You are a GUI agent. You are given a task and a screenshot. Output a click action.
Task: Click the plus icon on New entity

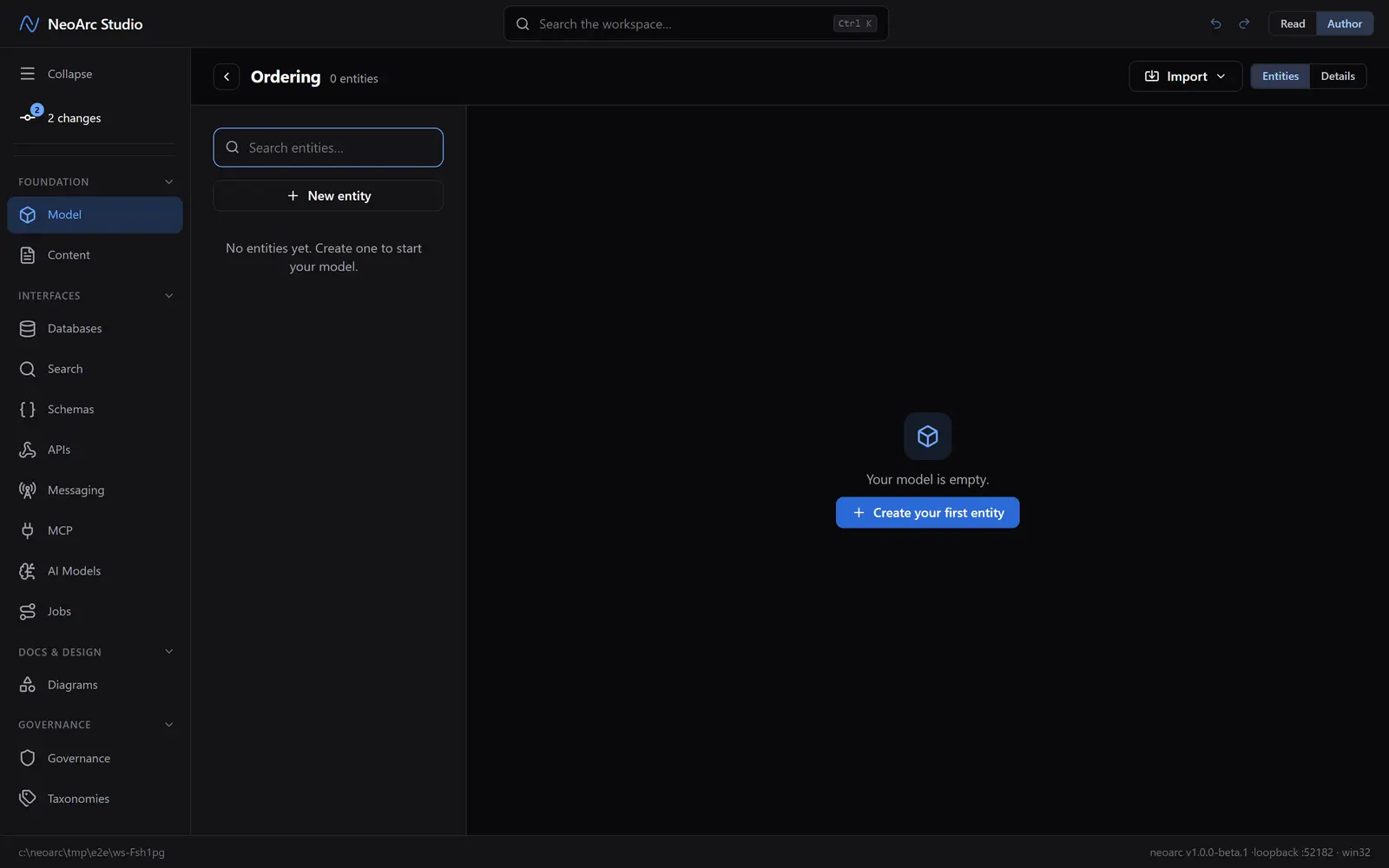point(293,196)
